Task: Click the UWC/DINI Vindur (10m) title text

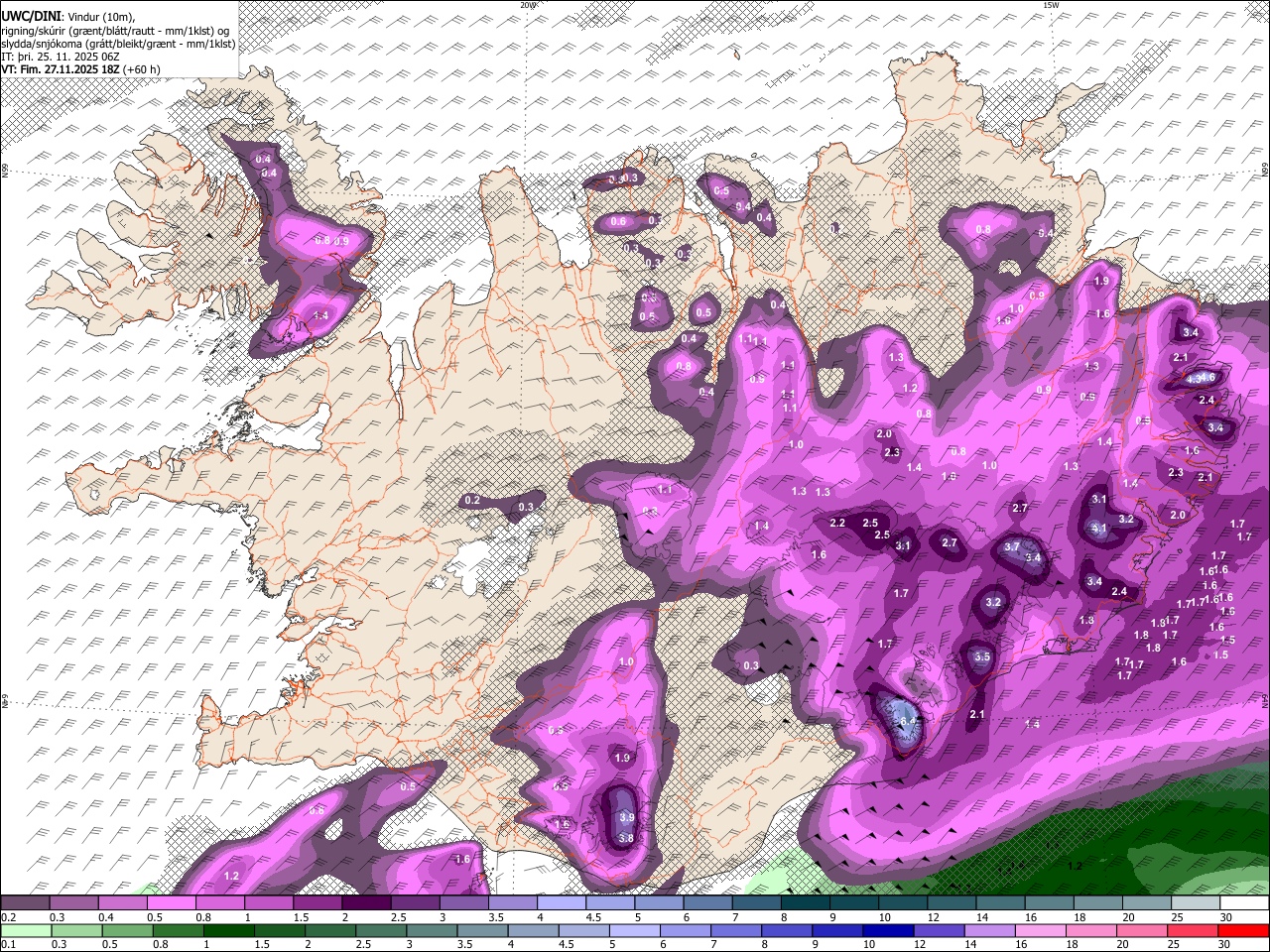Action: (x=67, y=17)
